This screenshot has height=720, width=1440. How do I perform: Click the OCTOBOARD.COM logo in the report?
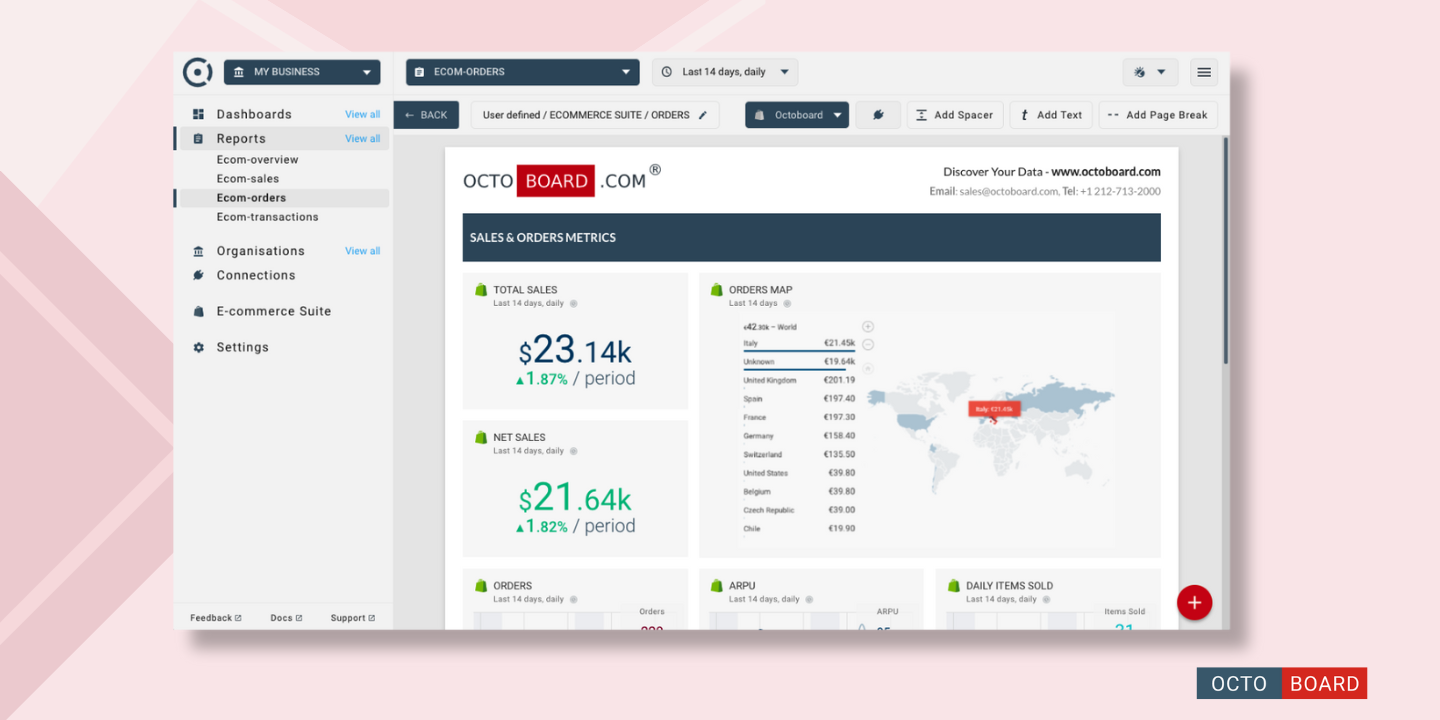tap(562, 180)
